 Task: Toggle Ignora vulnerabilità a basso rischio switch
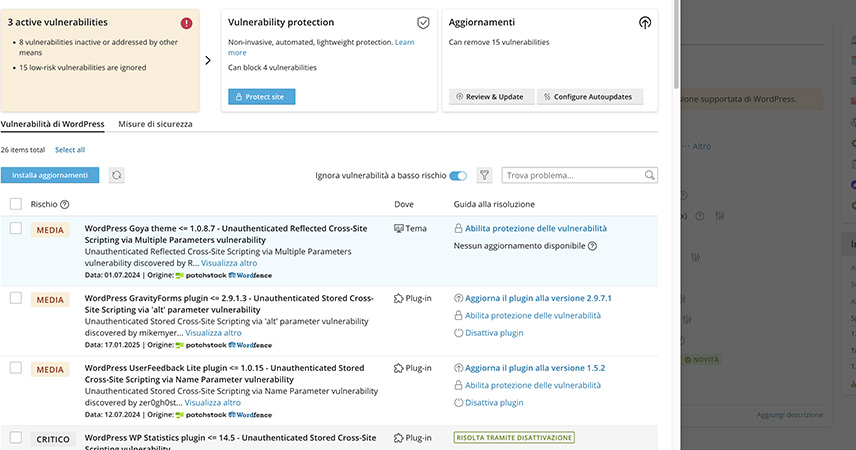coord(458,175)
